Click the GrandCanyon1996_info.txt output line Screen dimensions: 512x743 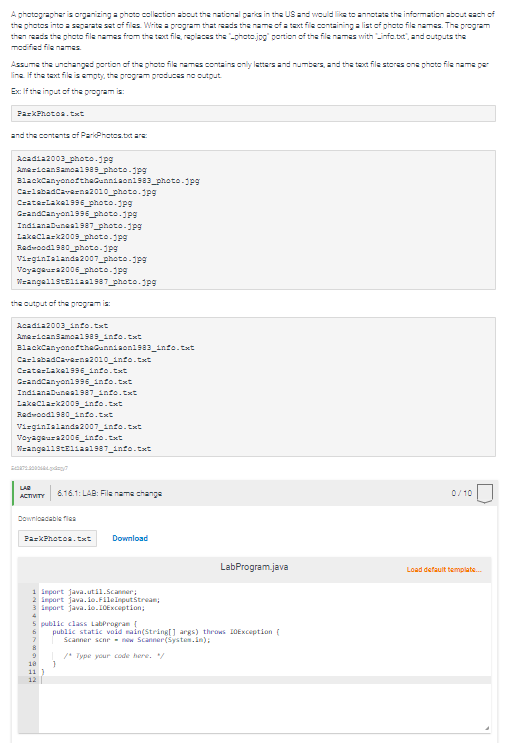[74, 382]
